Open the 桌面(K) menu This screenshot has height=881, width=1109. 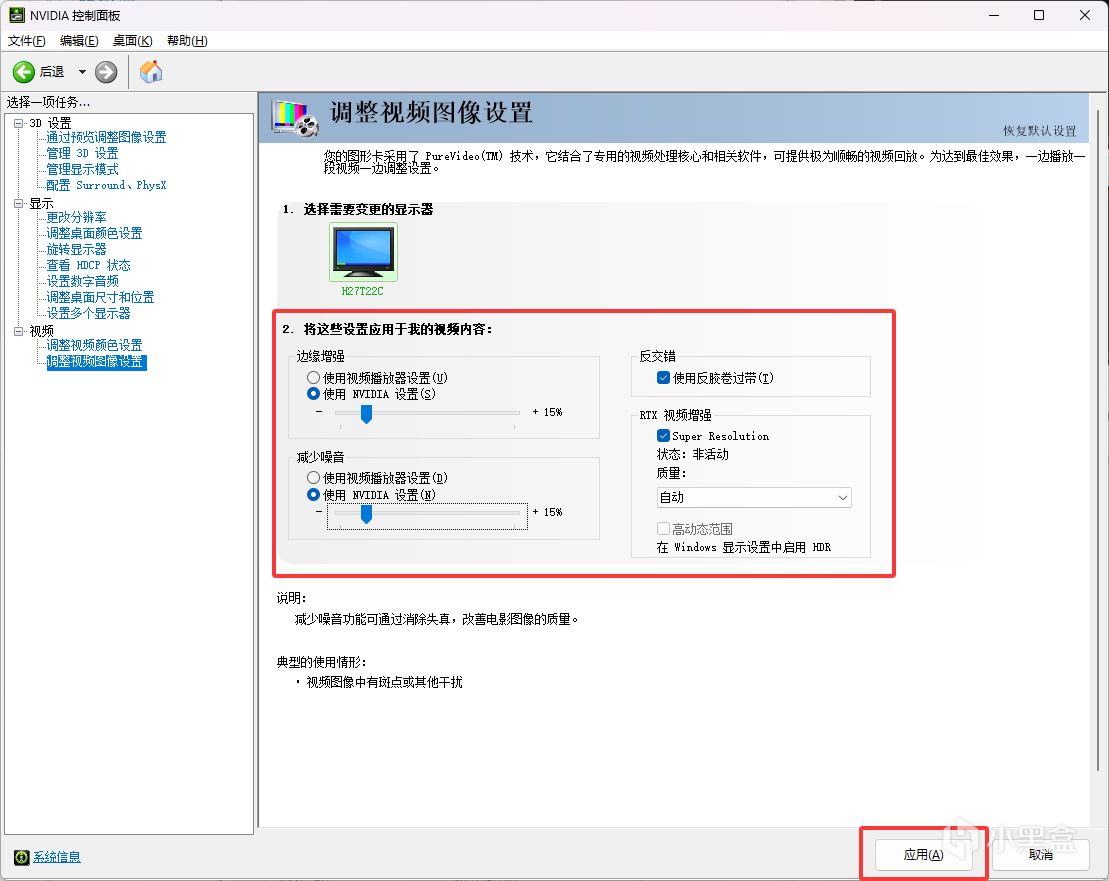(132, 41)
